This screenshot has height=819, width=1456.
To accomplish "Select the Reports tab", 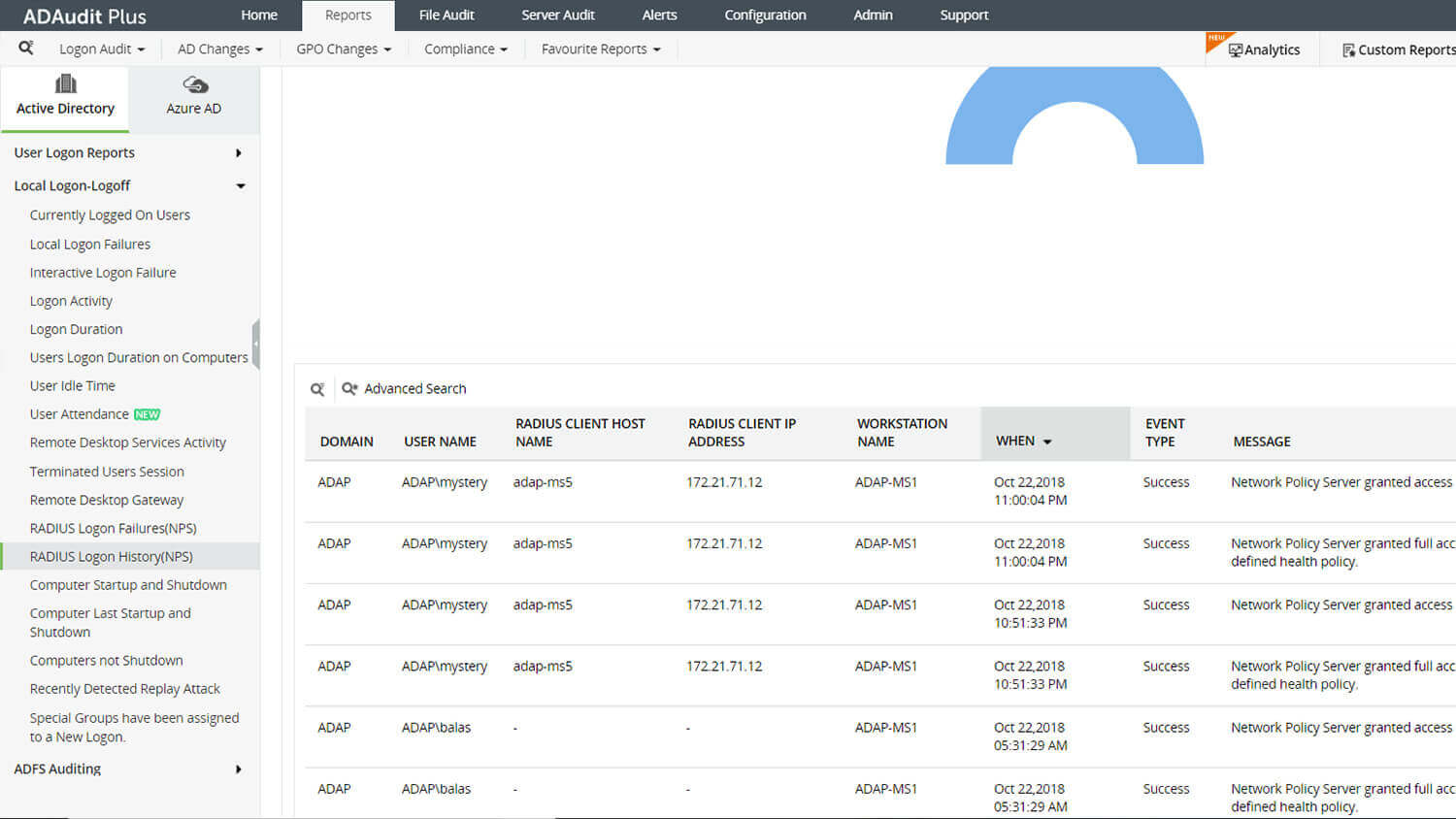I will coord(348,16).
